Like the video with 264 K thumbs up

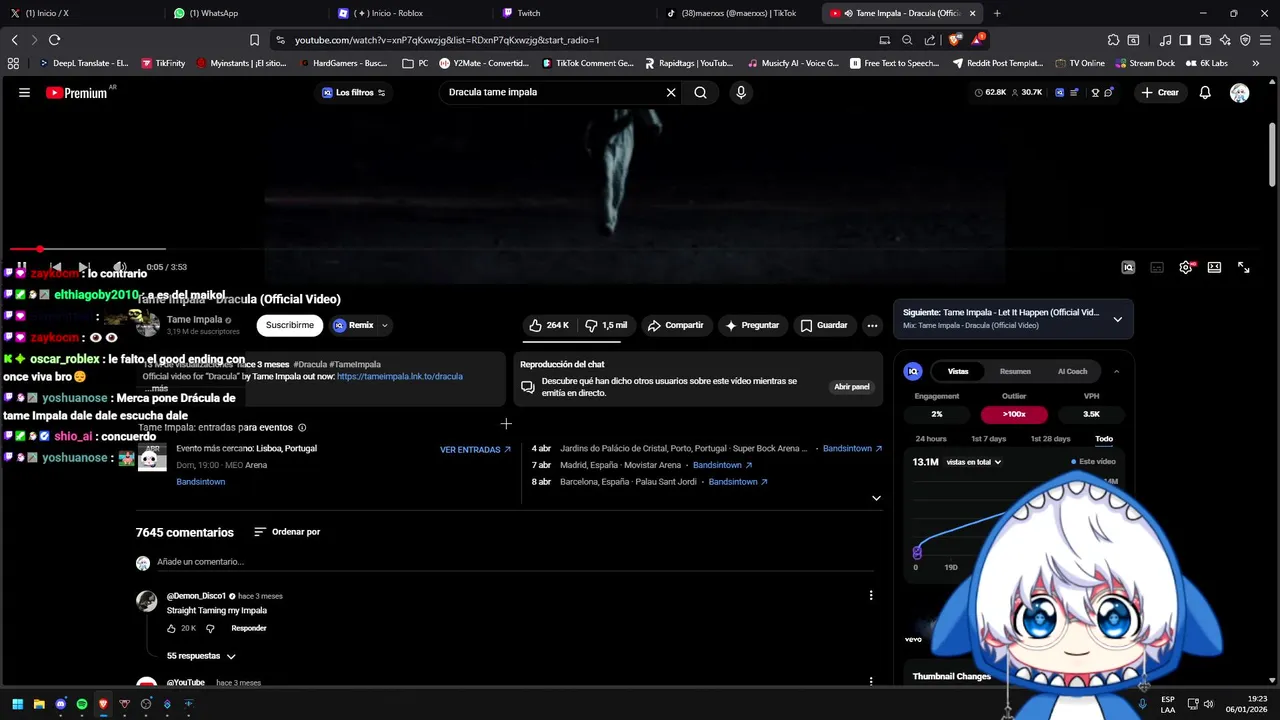[x=549, y=325]
